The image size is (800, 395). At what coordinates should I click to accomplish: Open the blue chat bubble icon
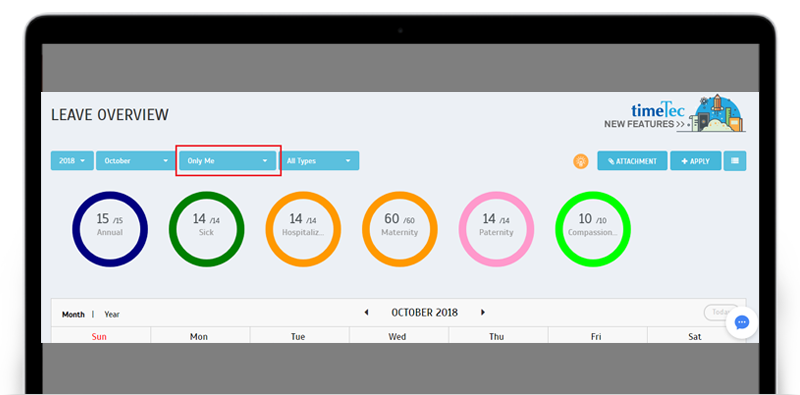[741, 323]
